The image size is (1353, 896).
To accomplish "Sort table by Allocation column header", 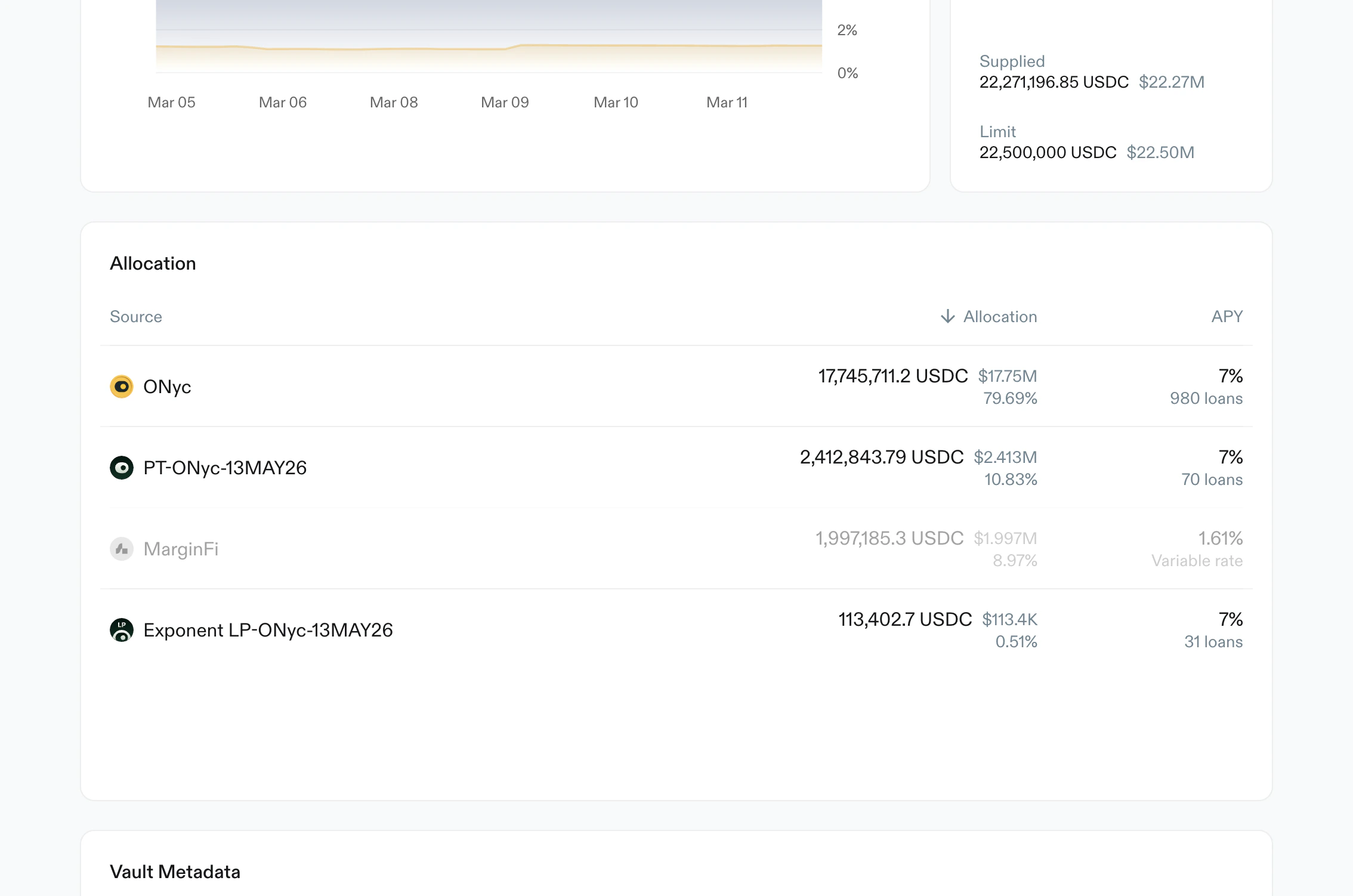I will tap(1000, 317).
